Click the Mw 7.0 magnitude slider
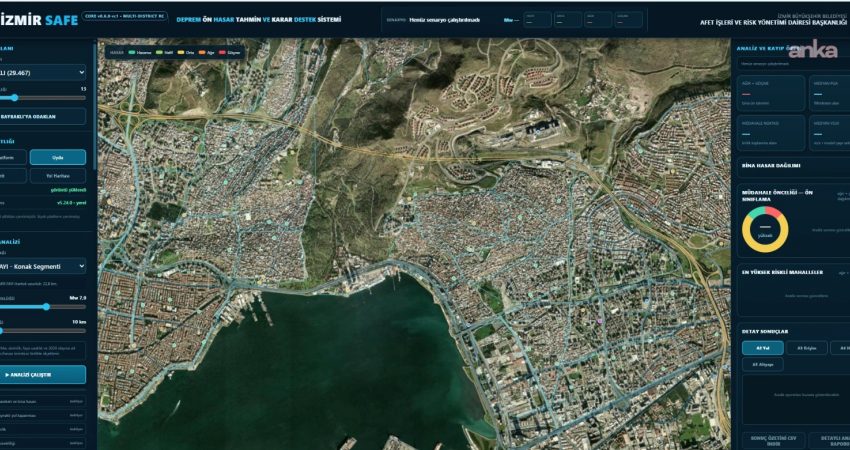850x450 pixels. point(42,307)
